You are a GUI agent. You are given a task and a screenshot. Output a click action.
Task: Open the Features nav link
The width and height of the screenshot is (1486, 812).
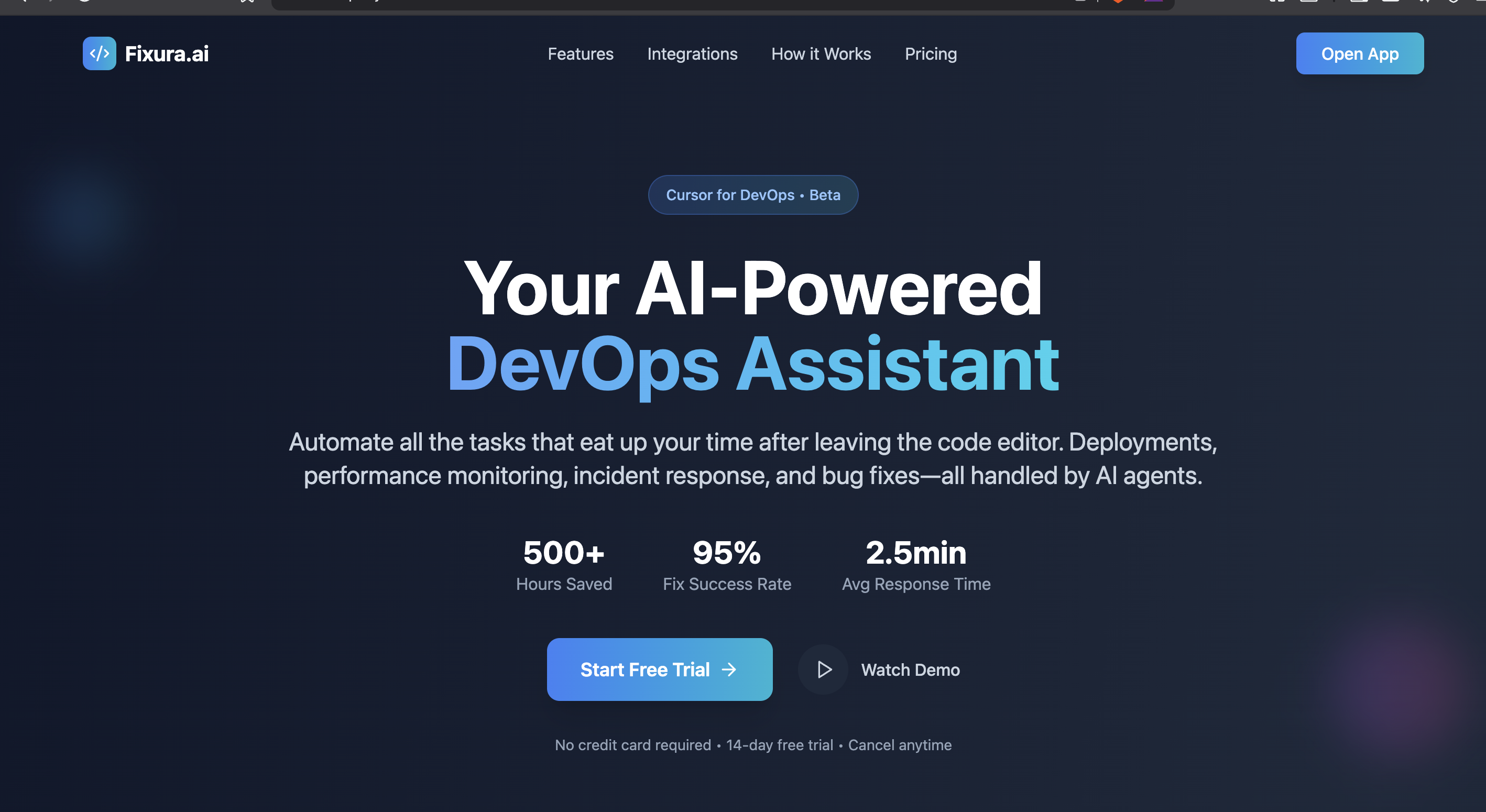pyautogui.click(x=581, y=53)
